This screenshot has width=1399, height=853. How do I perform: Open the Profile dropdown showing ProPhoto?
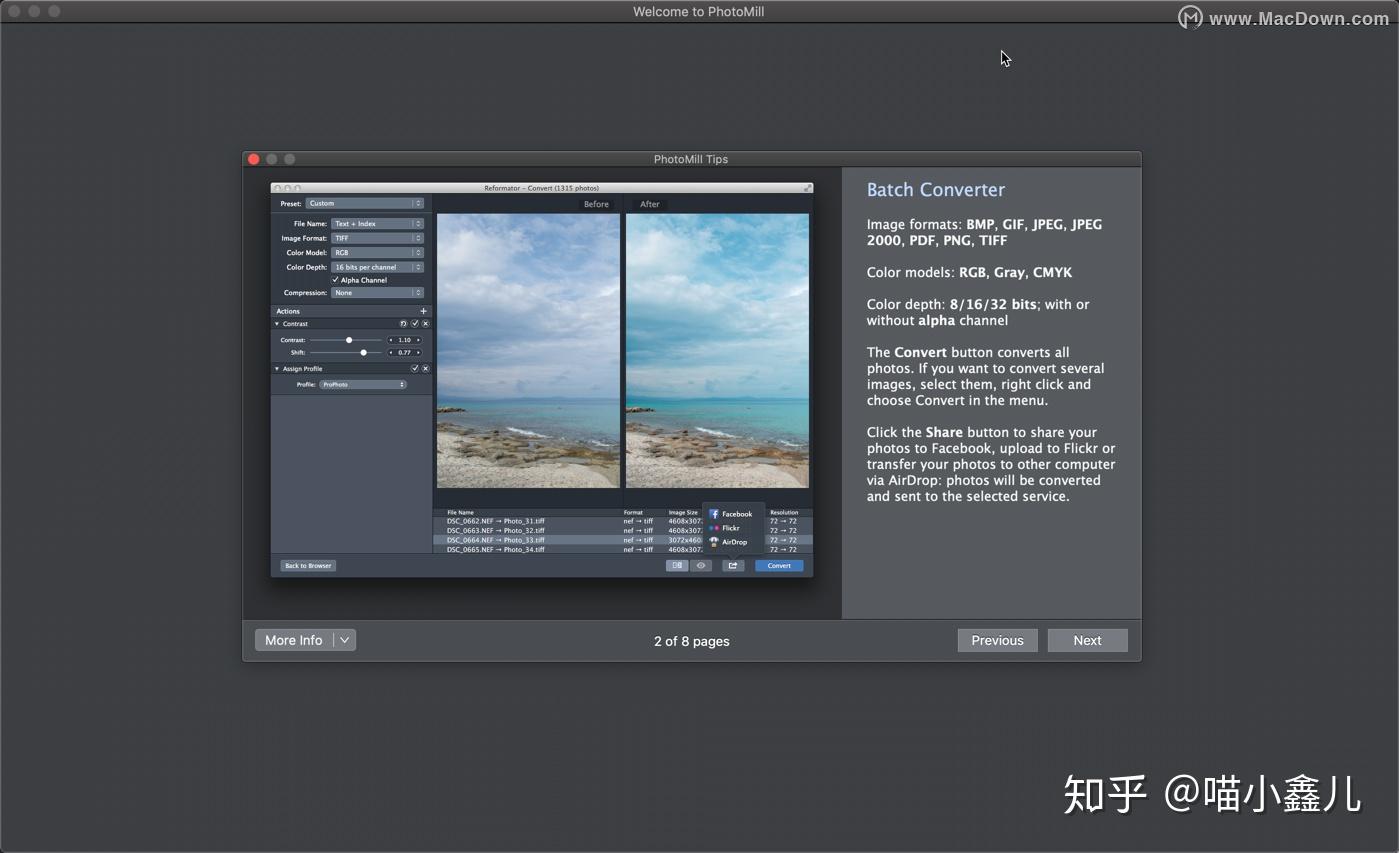click(x=363, y=385)
